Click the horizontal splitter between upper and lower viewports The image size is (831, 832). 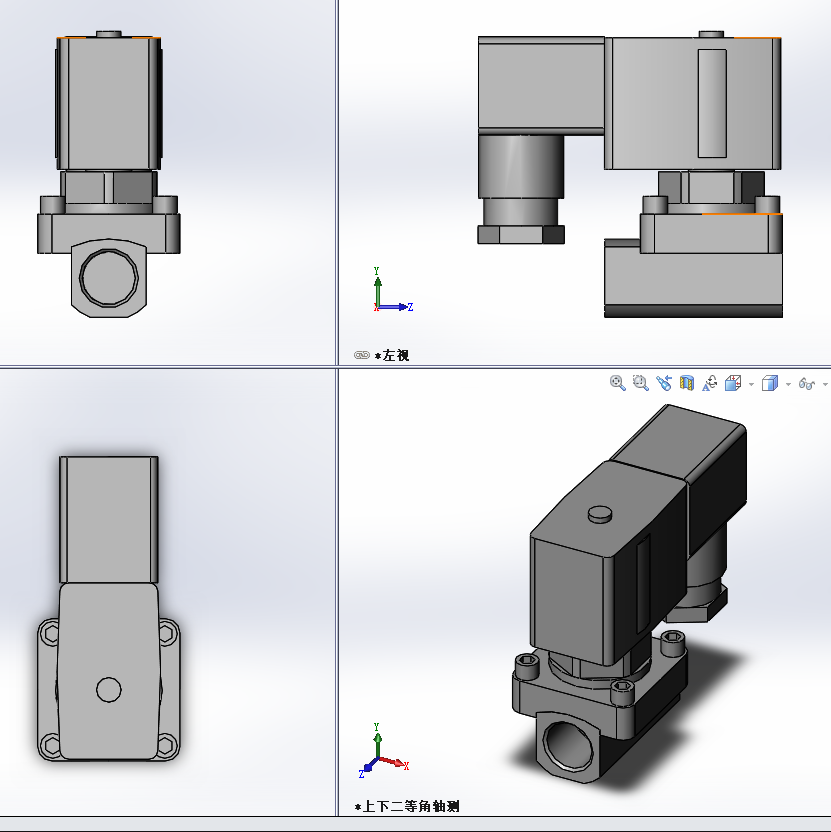[416, 366]
